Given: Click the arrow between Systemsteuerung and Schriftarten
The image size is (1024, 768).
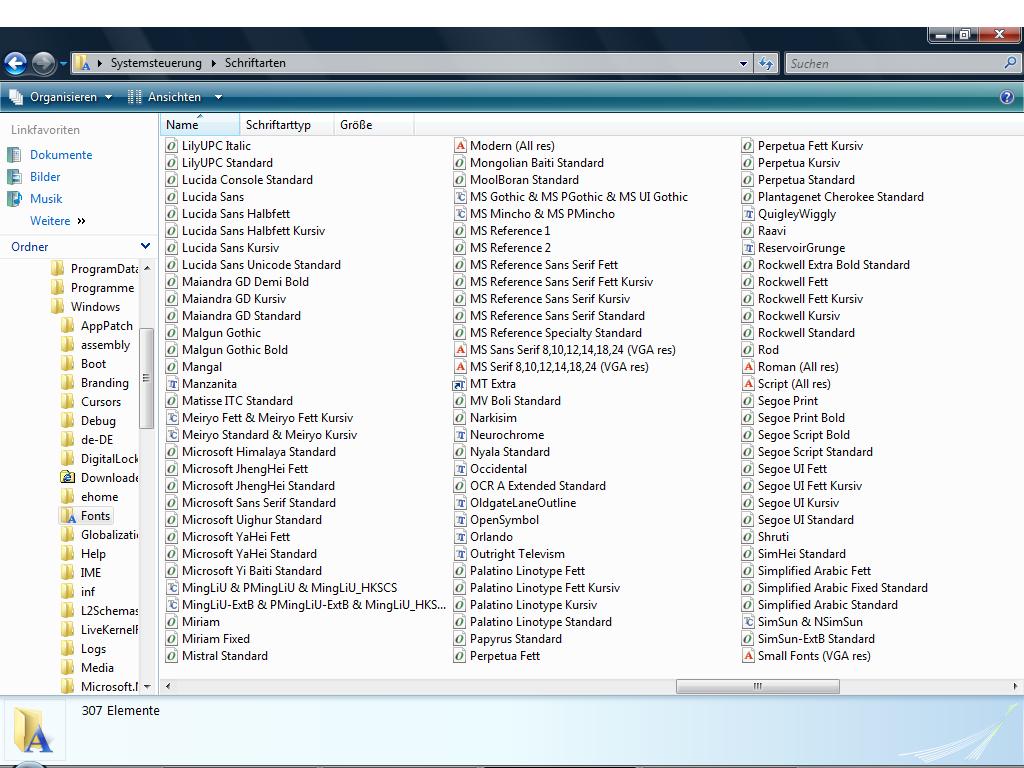Looking at the screenshot, I should [214, 63].
